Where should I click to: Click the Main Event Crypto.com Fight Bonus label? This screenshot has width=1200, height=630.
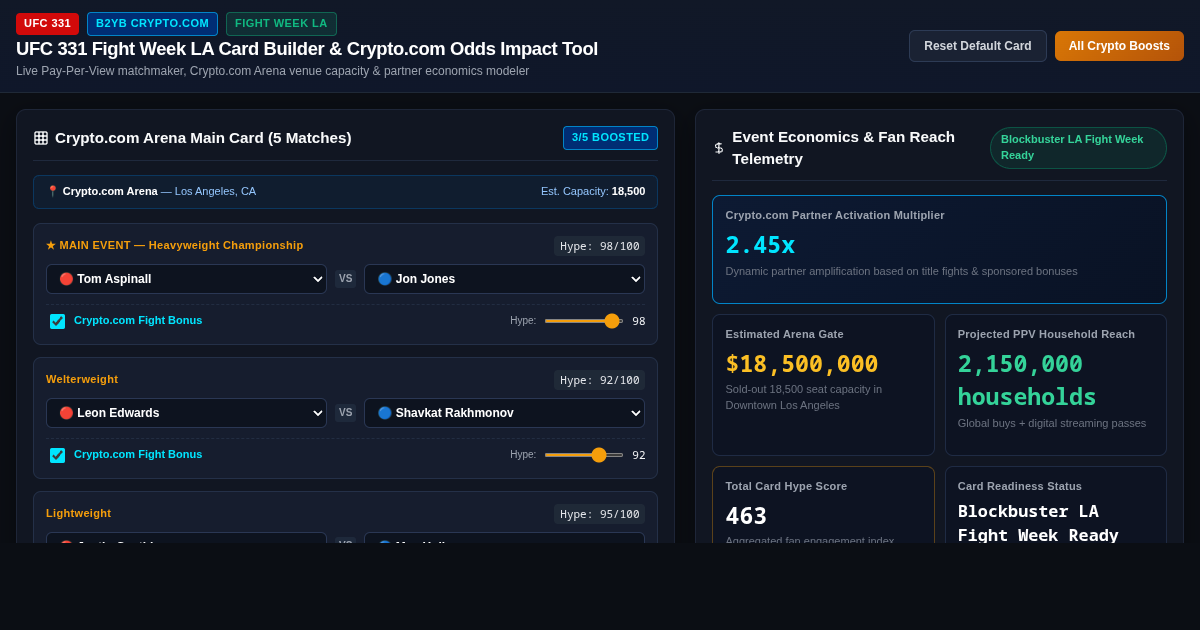[x=138, y=321]
